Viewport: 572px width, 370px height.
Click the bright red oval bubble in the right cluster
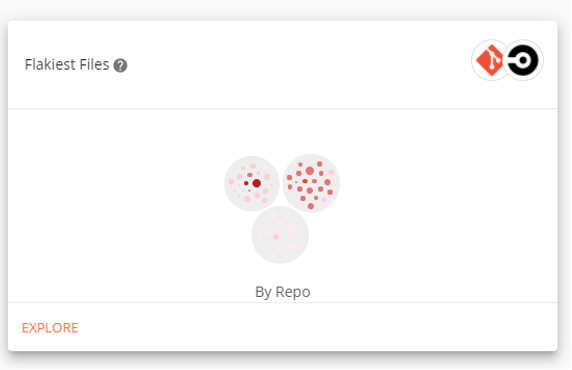(x=305, y=181)
